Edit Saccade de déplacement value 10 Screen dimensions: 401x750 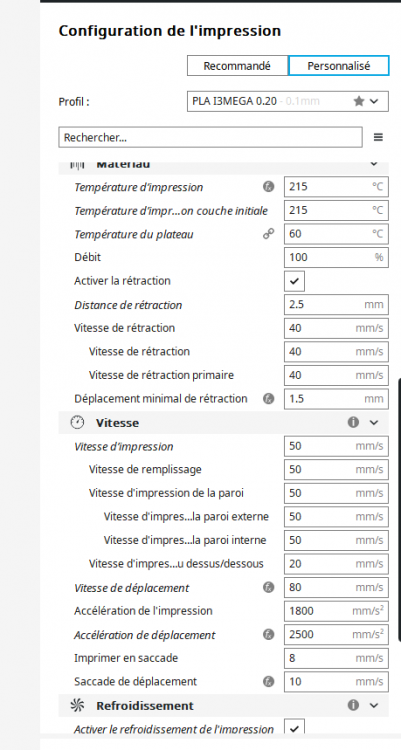click(x=336, y=682)
